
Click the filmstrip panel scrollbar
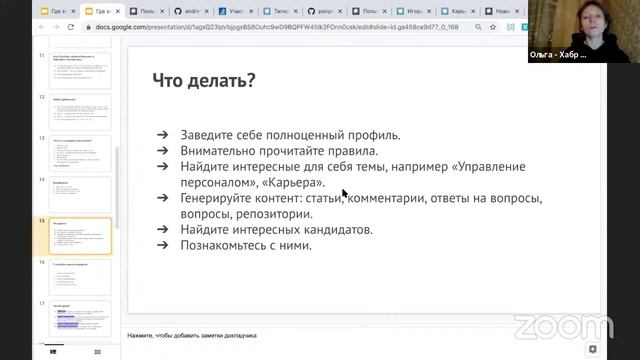pyautogui.click(x=118, y=188)
